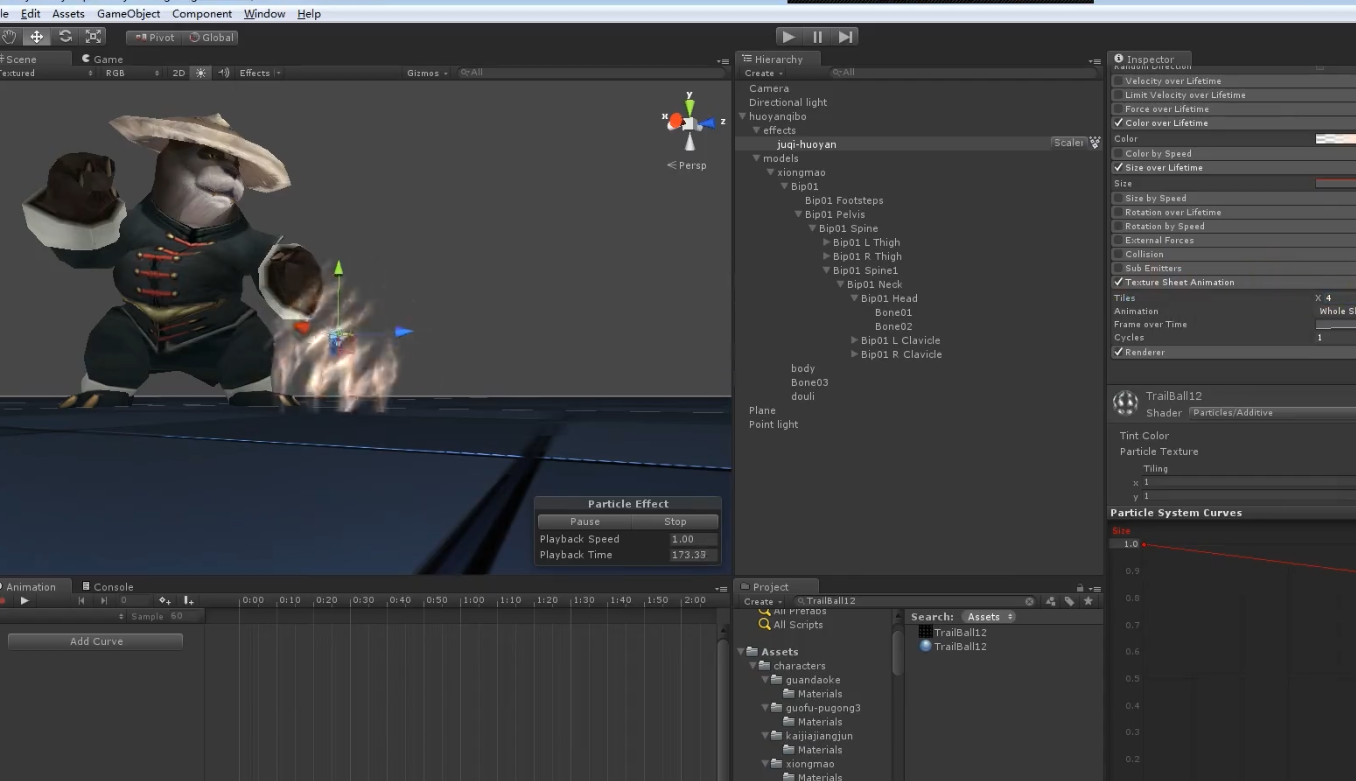Collapse the effects node
The width and height of the screenshot is (1356, 781).
point(756,131)
